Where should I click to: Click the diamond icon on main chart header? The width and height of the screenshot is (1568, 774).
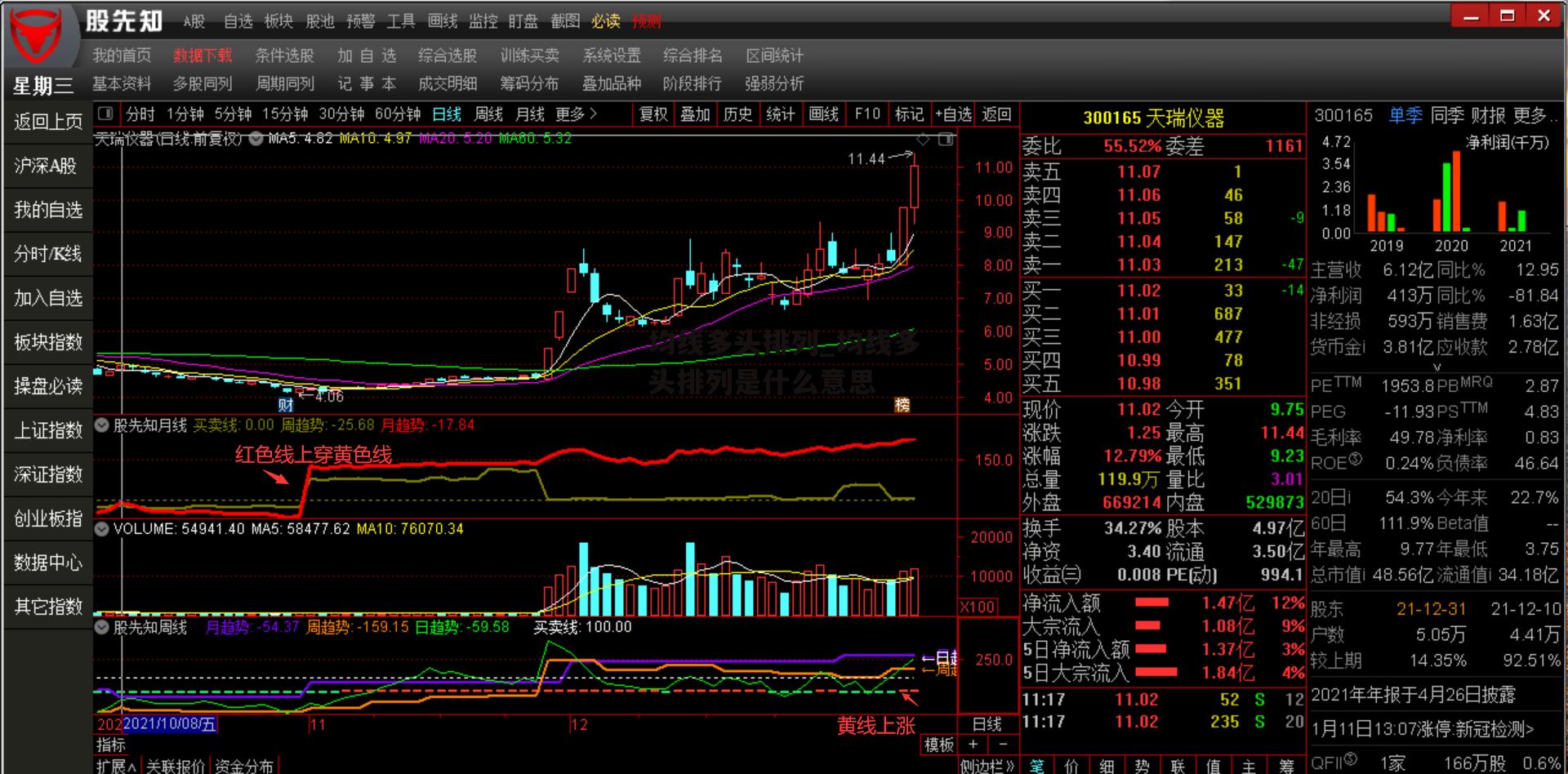pos(924,139)
